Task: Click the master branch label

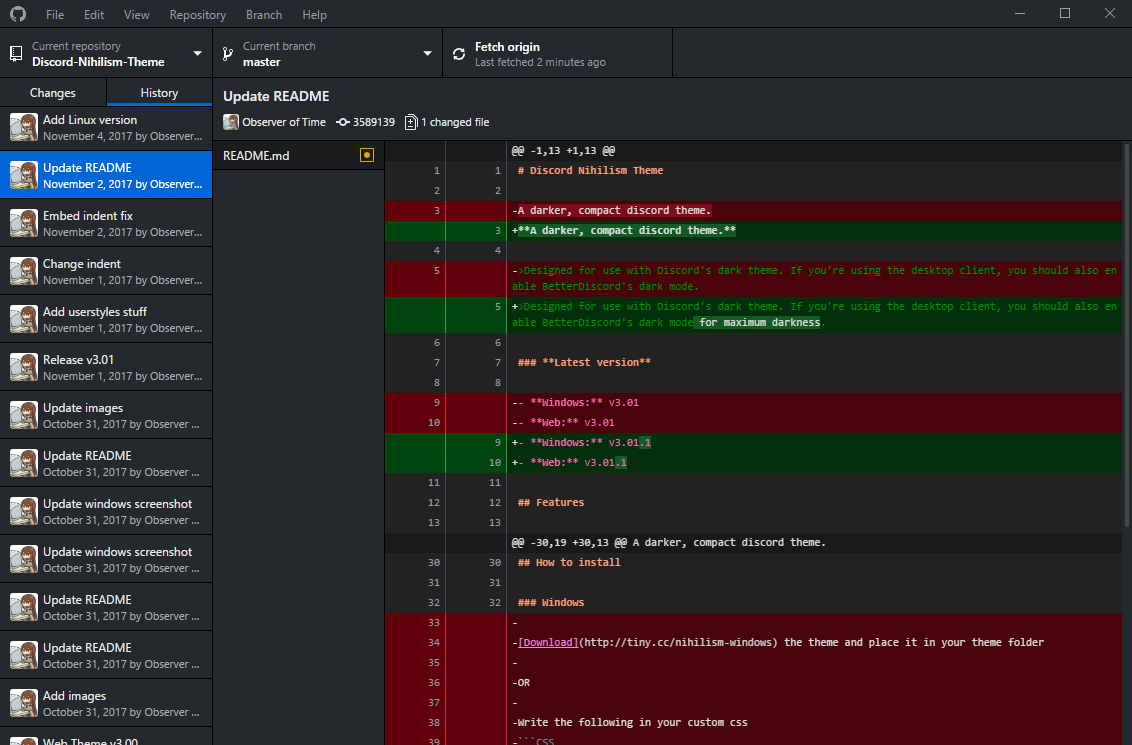Action: tap(261, 62)
